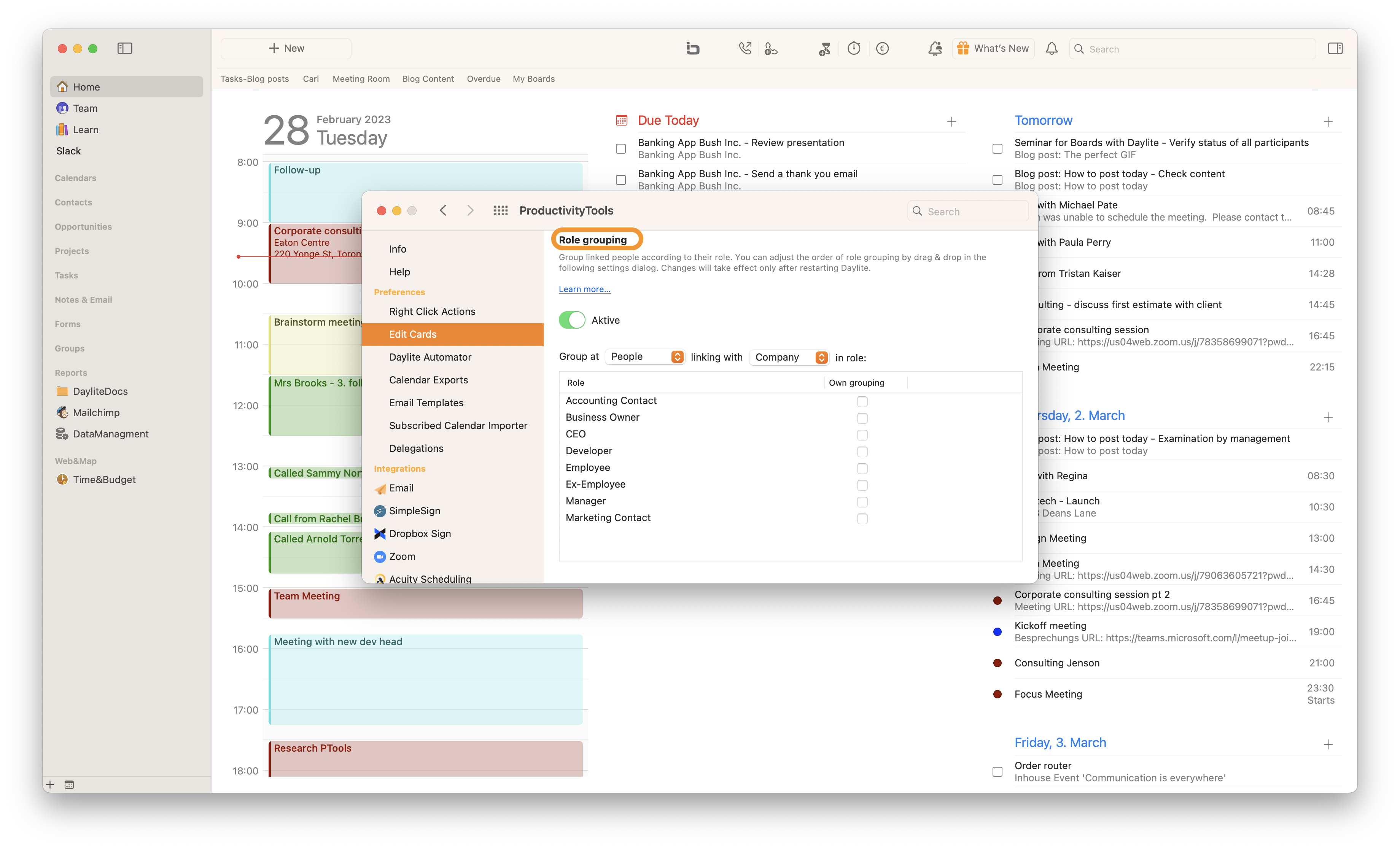The width and height of the screenshot is (1400, 849).
Task: Open the Tasks-Blog posts bookmark tab
Action: [x=255, y=79]
